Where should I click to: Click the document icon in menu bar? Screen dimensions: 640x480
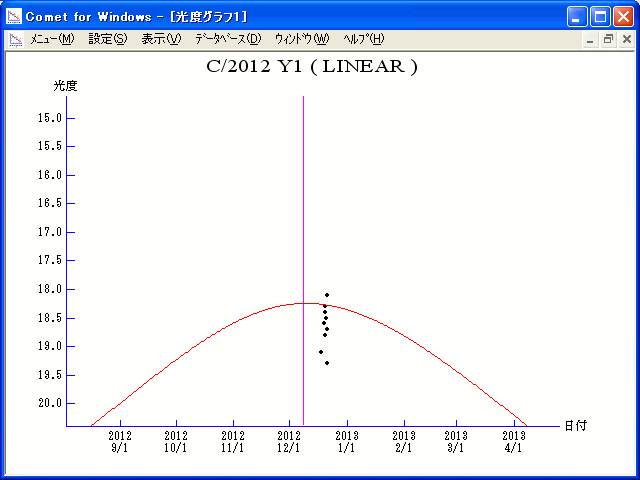click(x=16, y=40)
